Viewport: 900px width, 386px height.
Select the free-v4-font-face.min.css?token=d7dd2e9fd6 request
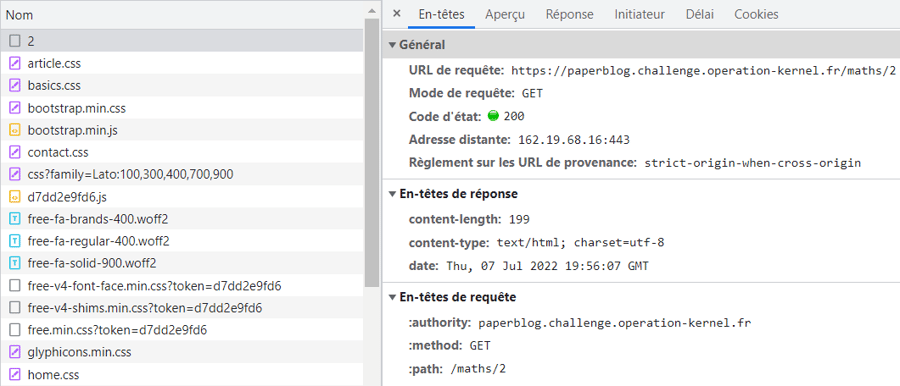click(x=182, y=285)
